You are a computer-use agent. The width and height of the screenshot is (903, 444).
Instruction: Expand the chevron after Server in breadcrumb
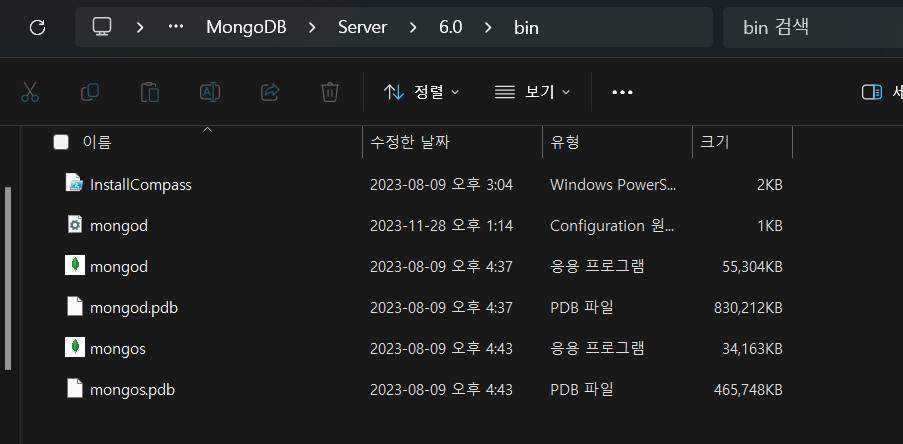click(x=413, y=27)
